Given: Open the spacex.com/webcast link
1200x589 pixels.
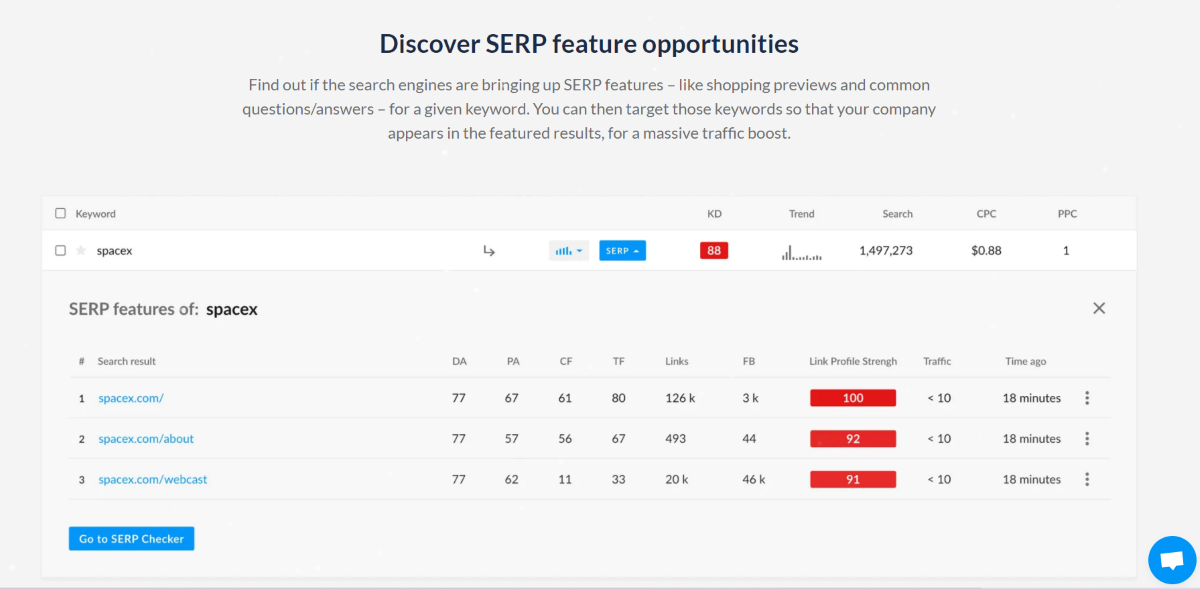Looking at the screenshot, I should pos(153,479).
